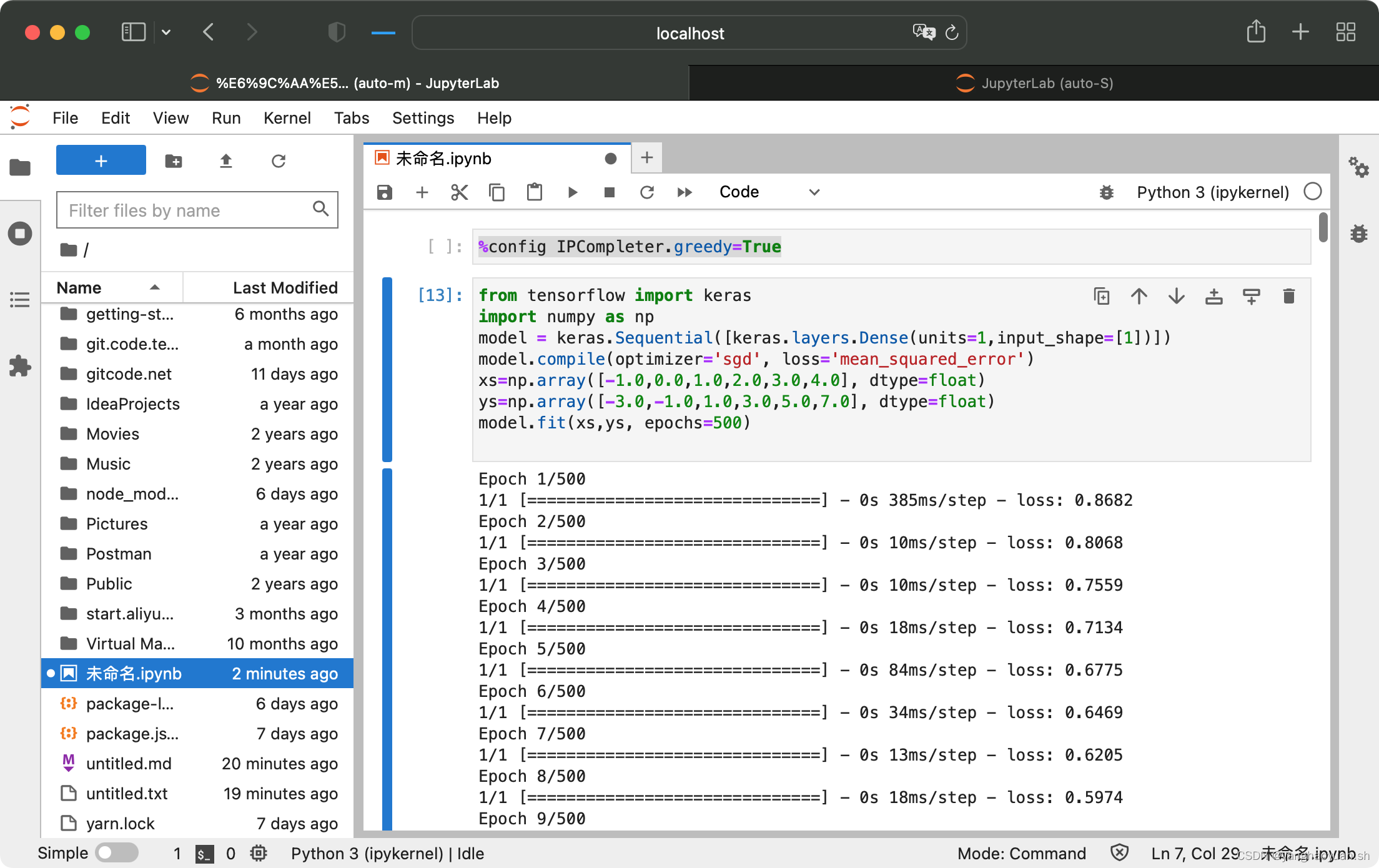Close the 未命名.ipynb tab via unsaved dot
Screen dimensions: 1379x868
[x=611, y=159]
